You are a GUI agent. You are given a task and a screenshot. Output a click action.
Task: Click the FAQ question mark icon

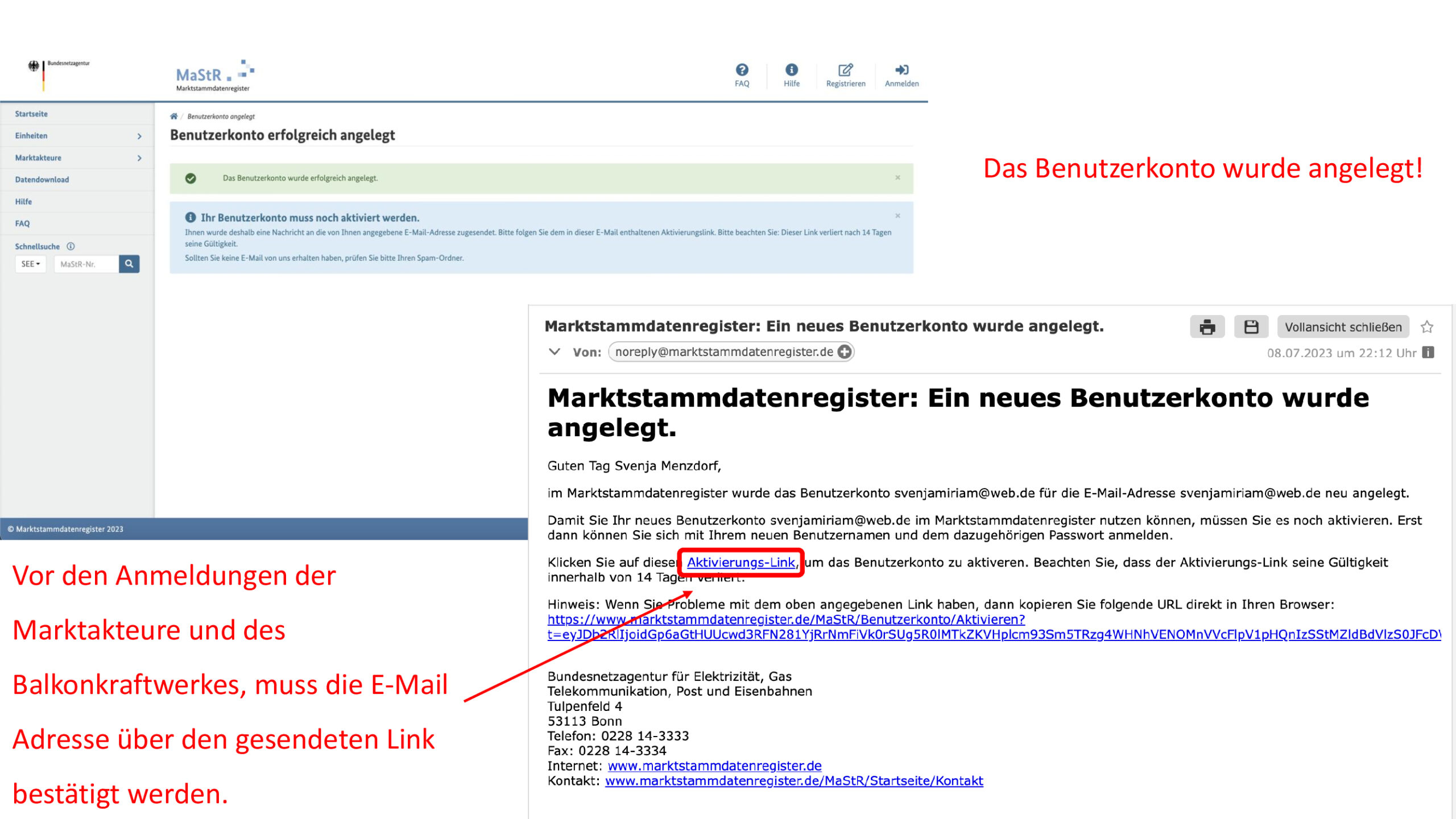pos(742,70)
